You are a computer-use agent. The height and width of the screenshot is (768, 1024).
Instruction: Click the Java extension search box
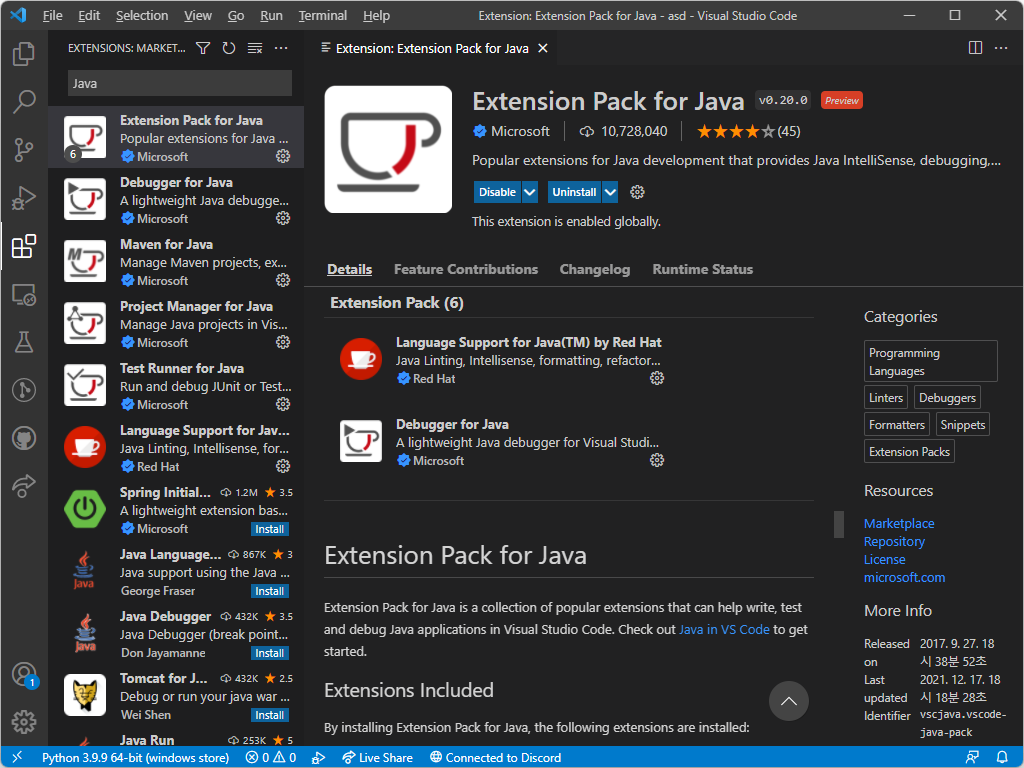180,84
